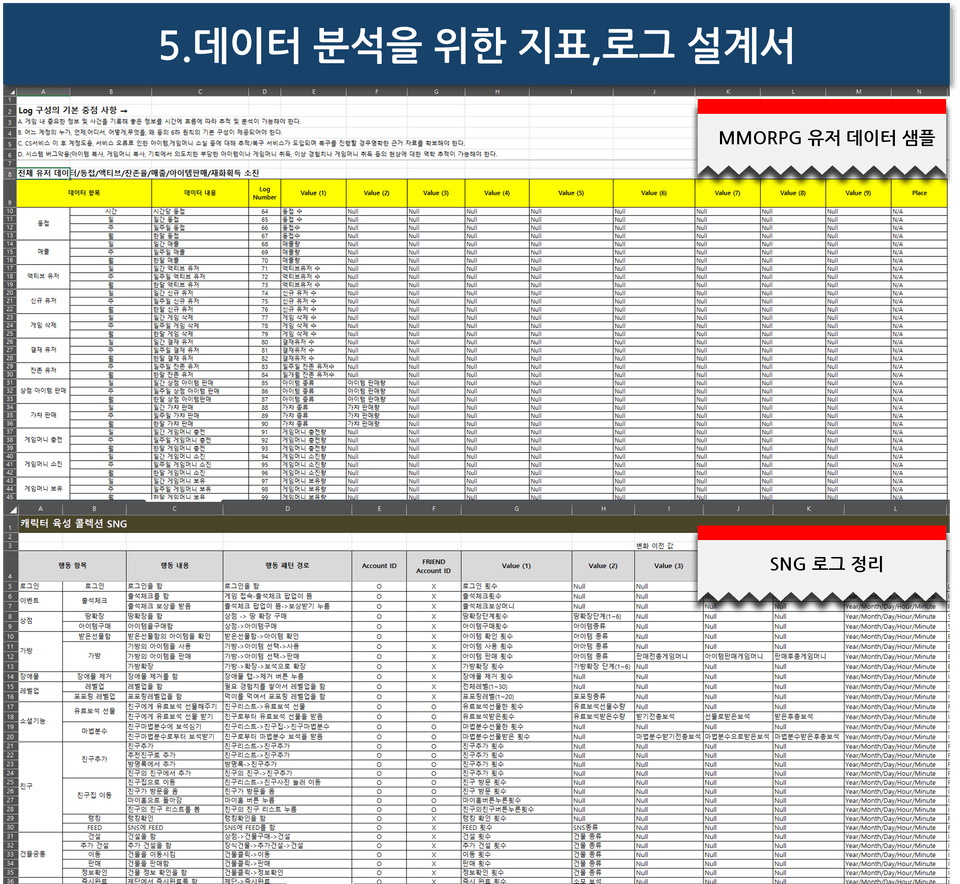Screen dimensions: 960x884
Task: Select the '시간당 동접' data cell
Action: (x=200, y=211)
